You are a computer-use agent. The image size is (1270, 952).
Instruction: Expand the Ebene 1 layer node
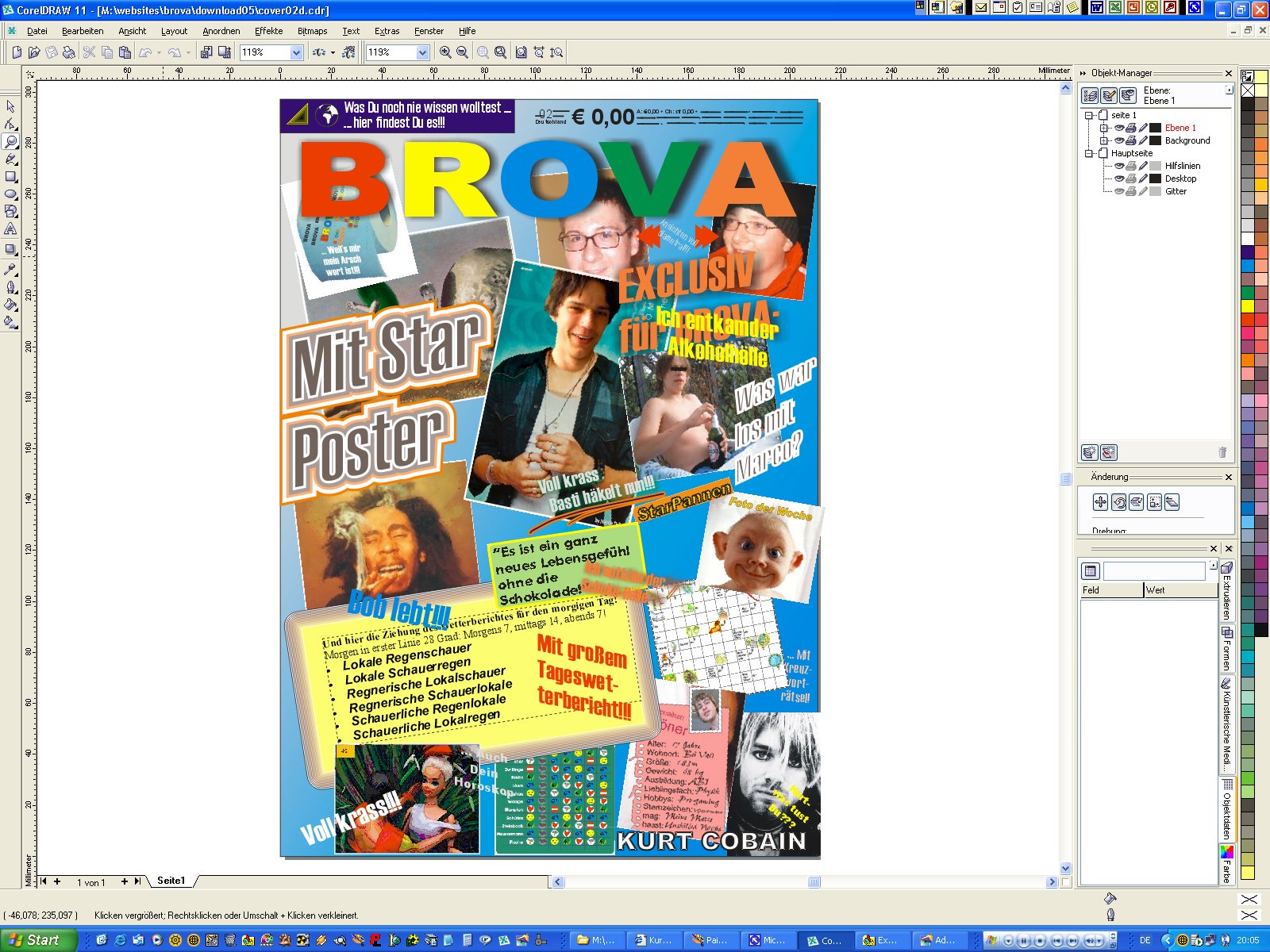[1103, 128]
